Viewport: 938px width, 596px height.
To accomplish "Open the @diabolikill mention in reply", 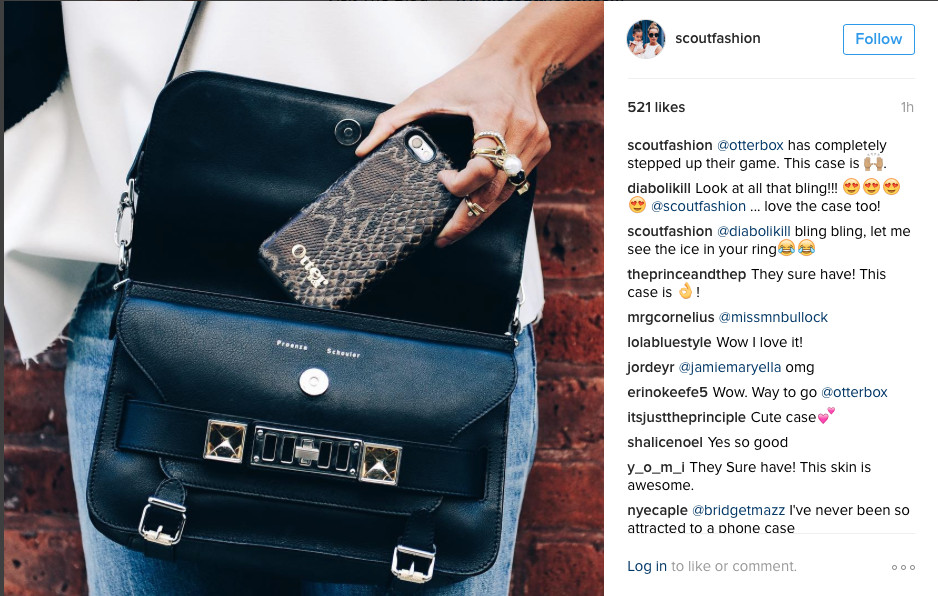I will 753,232.
